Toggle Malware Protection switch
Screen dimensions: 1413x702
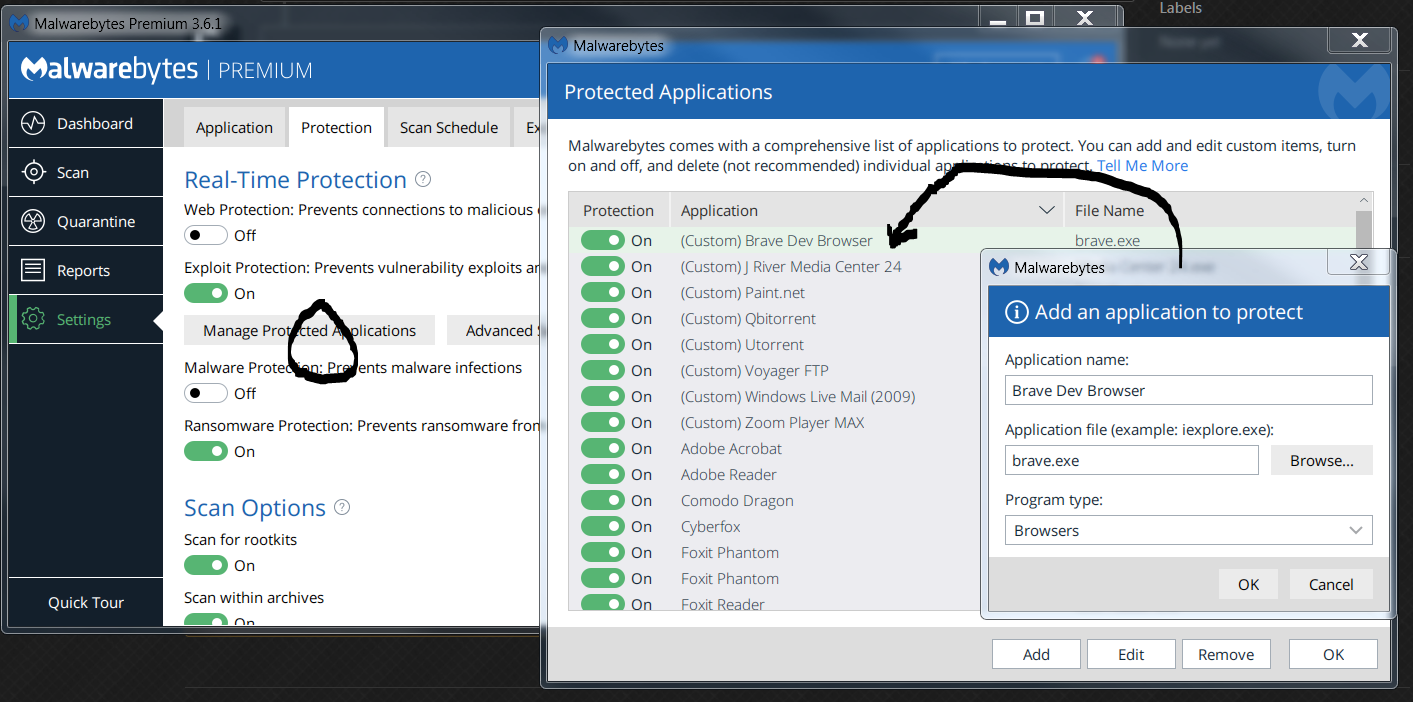(x=206, y=393)
